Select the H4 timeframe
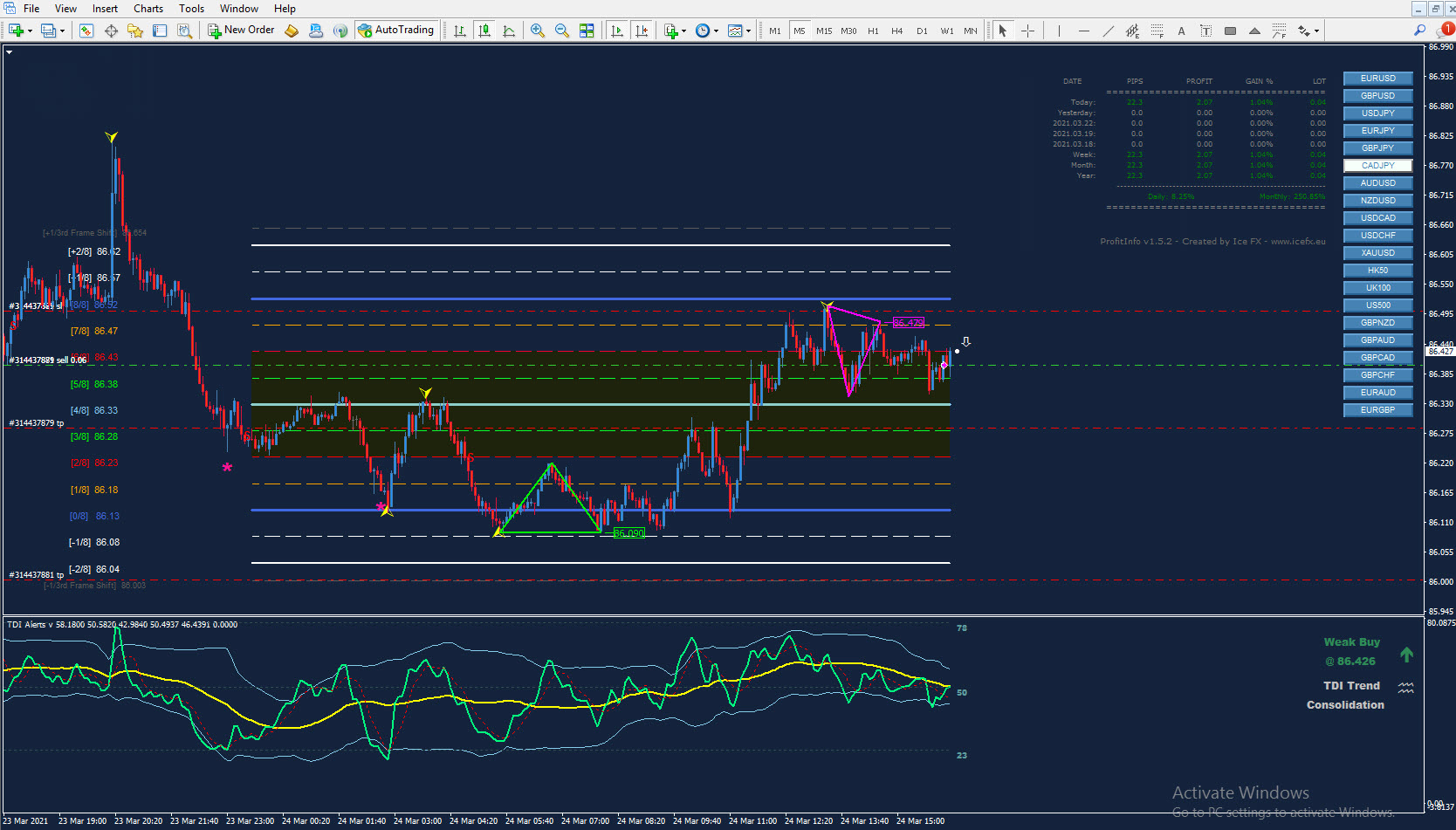1456x830 pixels. (x=896, y=31)
